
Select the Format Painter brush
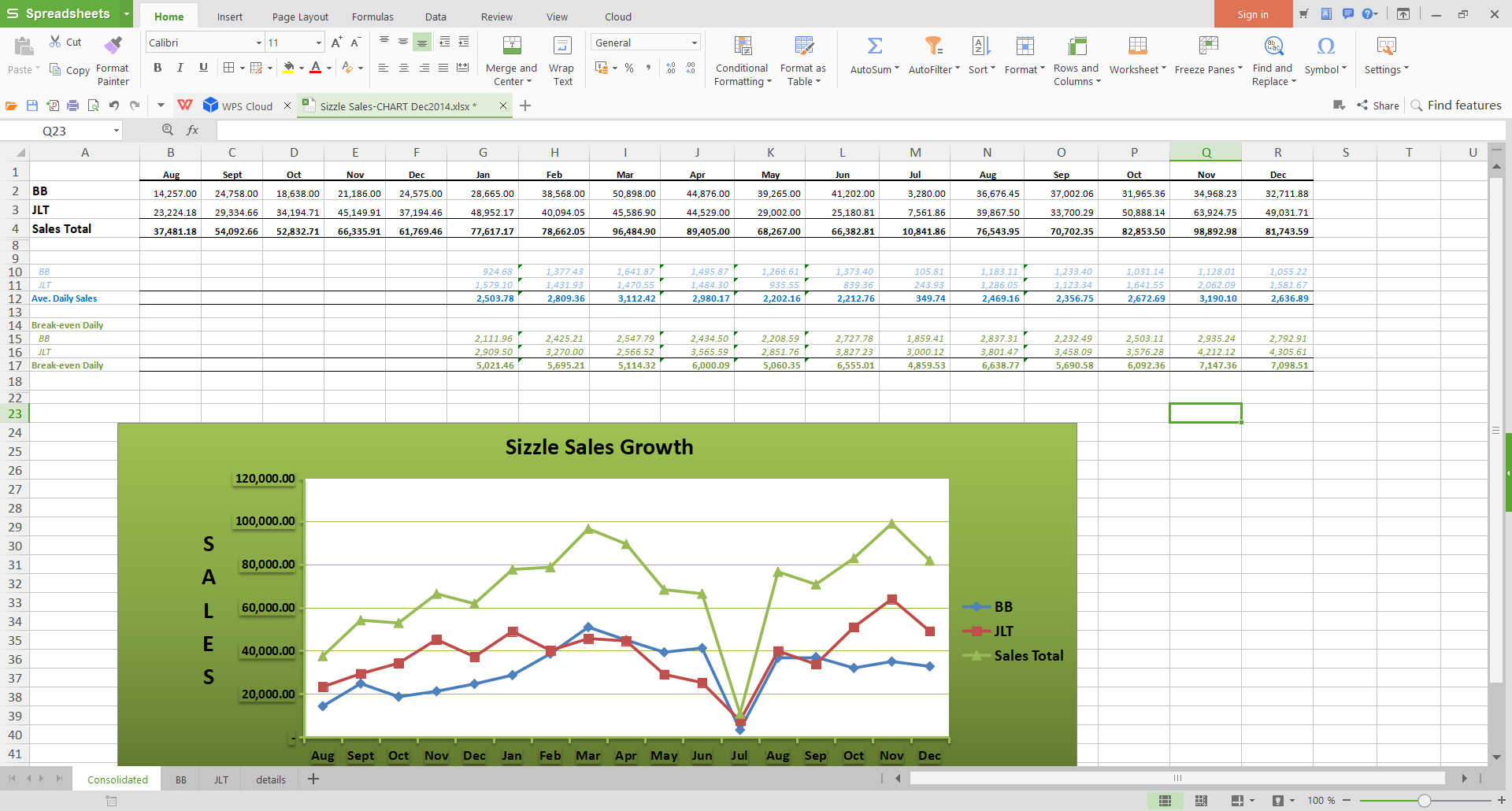[x=113, y=46]
